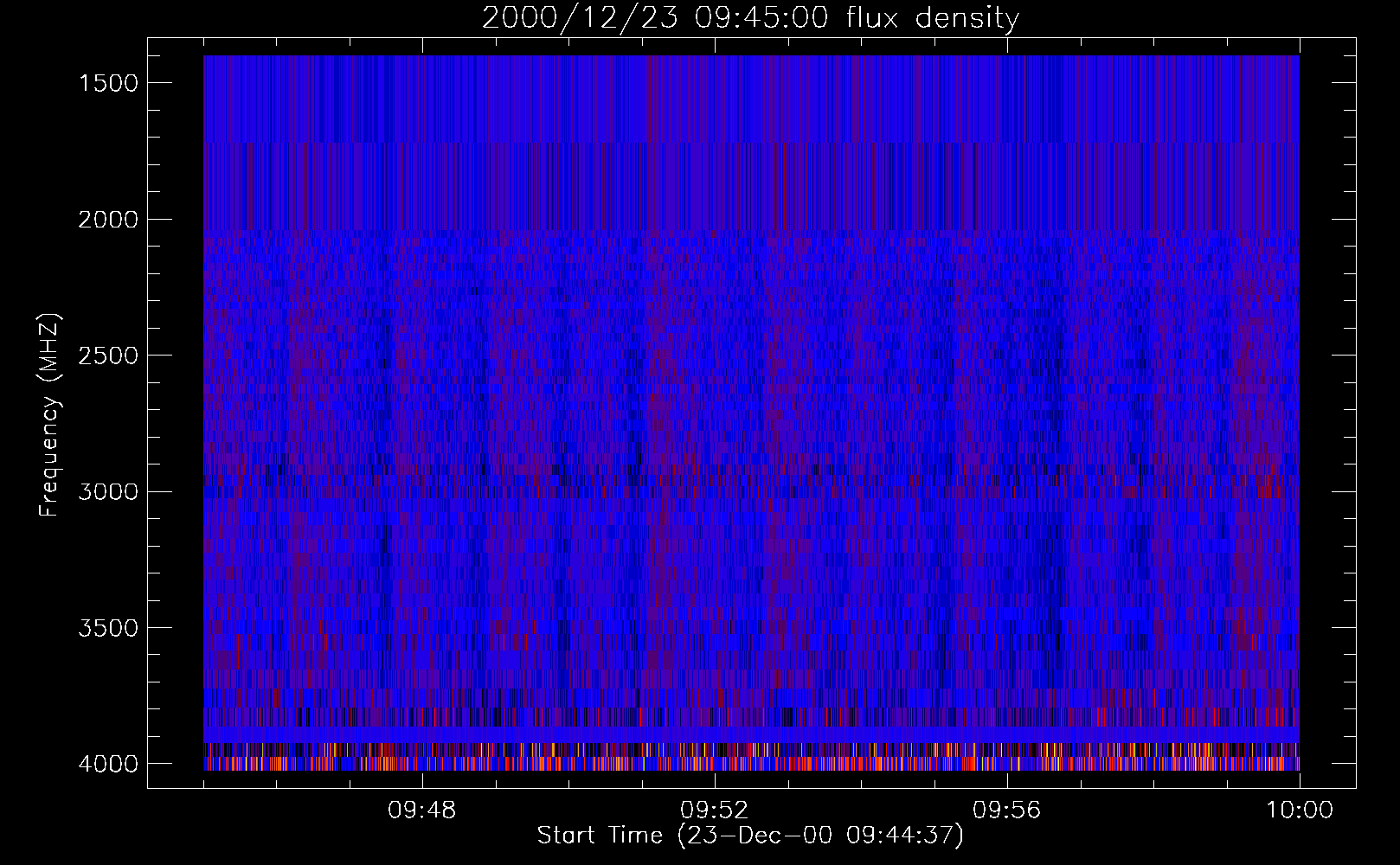Click the 2000 frequency tick label
The height and width of the screenshot is (865, 1400).
point(108,220)
